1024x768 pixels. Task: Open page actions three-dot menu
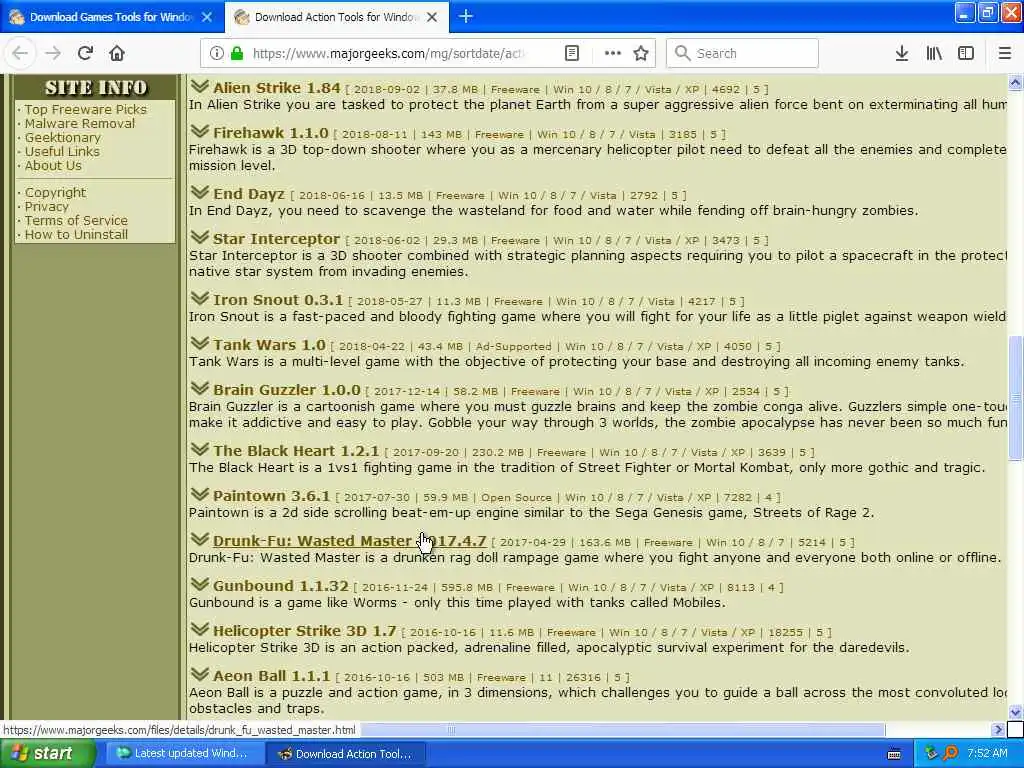point(613,53)
